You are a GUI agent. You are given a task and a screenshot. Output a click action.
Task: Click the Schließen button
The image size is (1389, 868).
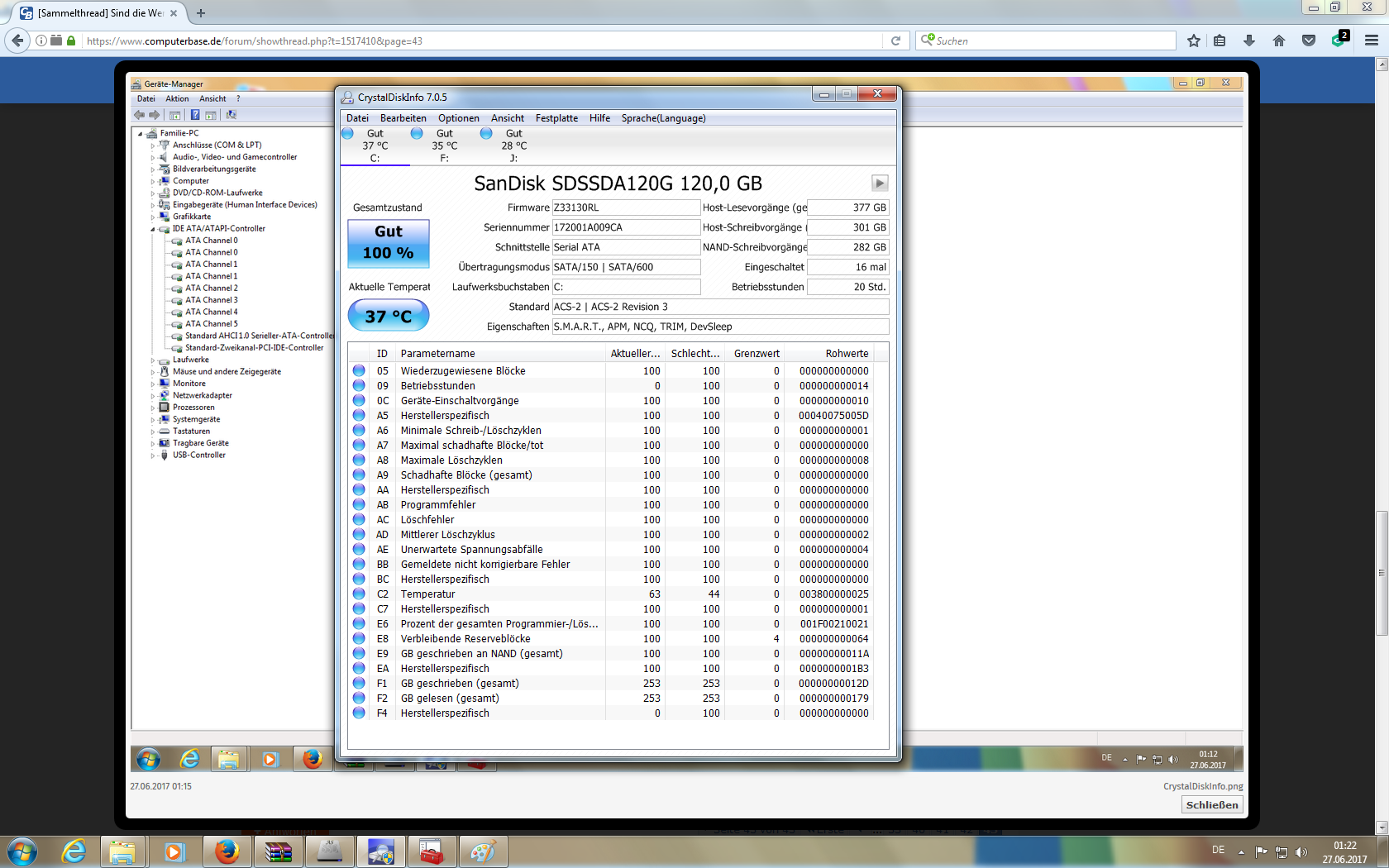click(1212, 805)
